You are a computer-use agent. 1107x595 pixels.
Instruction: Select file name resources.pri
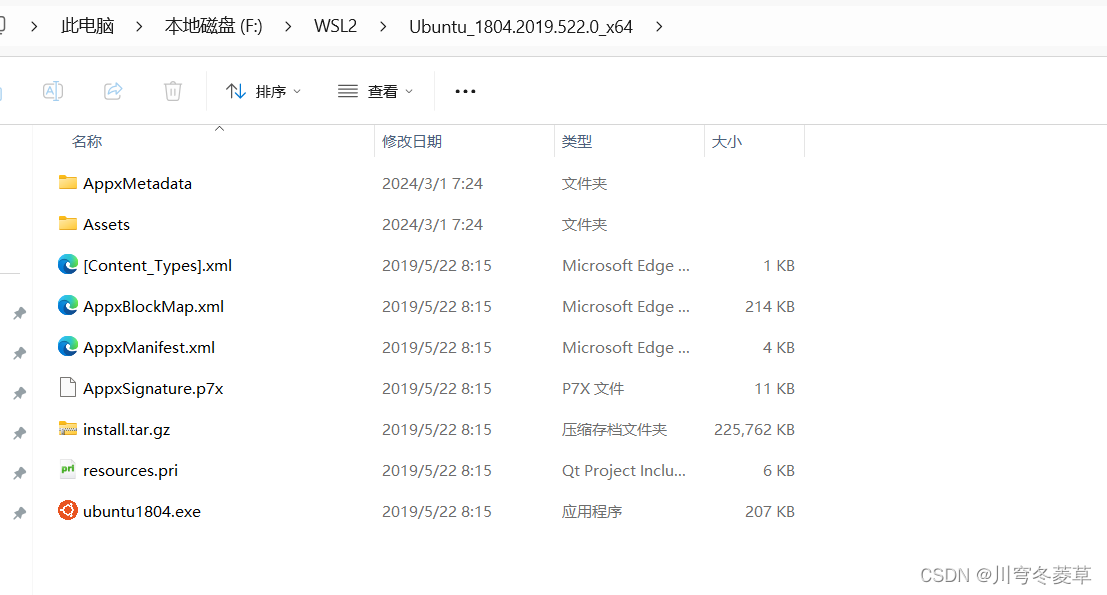[x=131, y=471]
